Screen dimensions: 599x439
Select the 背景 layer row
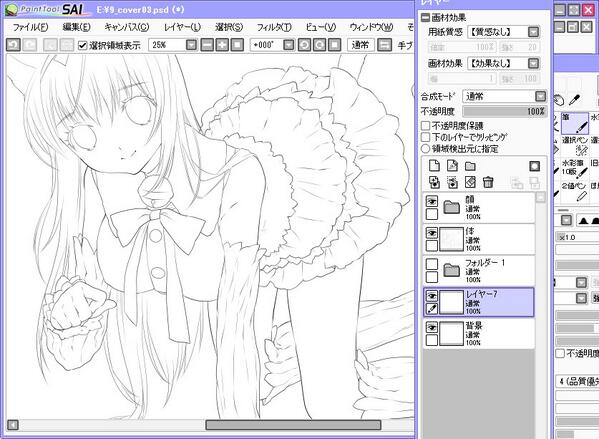[x=479, y=334]
